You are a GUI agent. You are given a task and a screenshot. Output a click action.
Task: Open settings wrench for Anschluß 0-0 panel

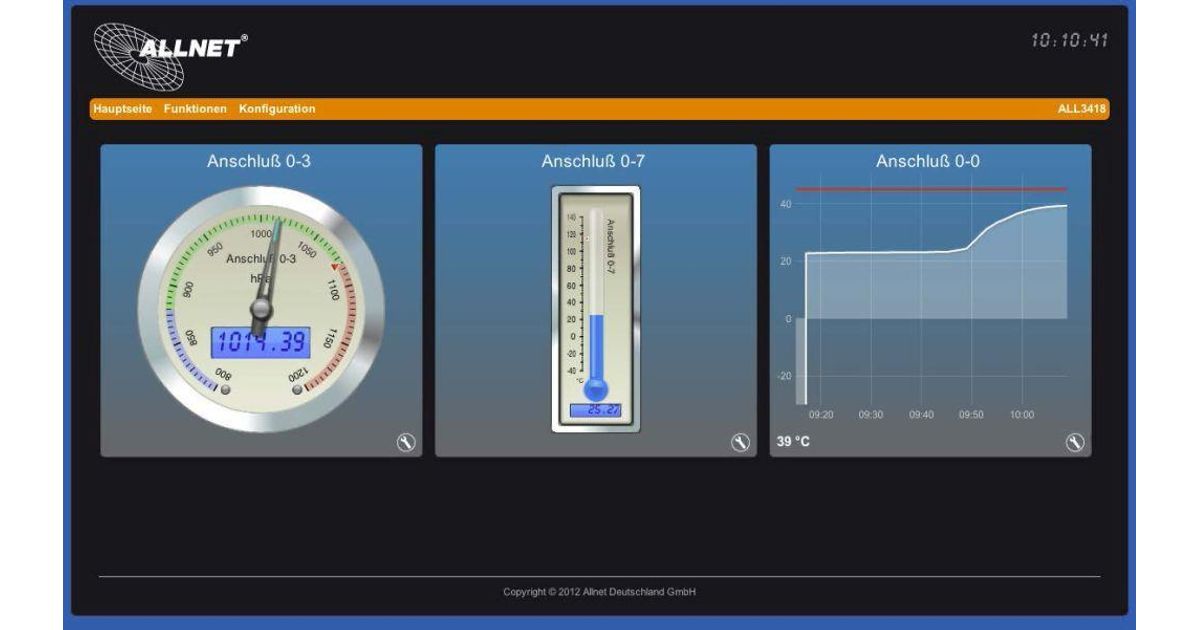tap(1075, 443)
